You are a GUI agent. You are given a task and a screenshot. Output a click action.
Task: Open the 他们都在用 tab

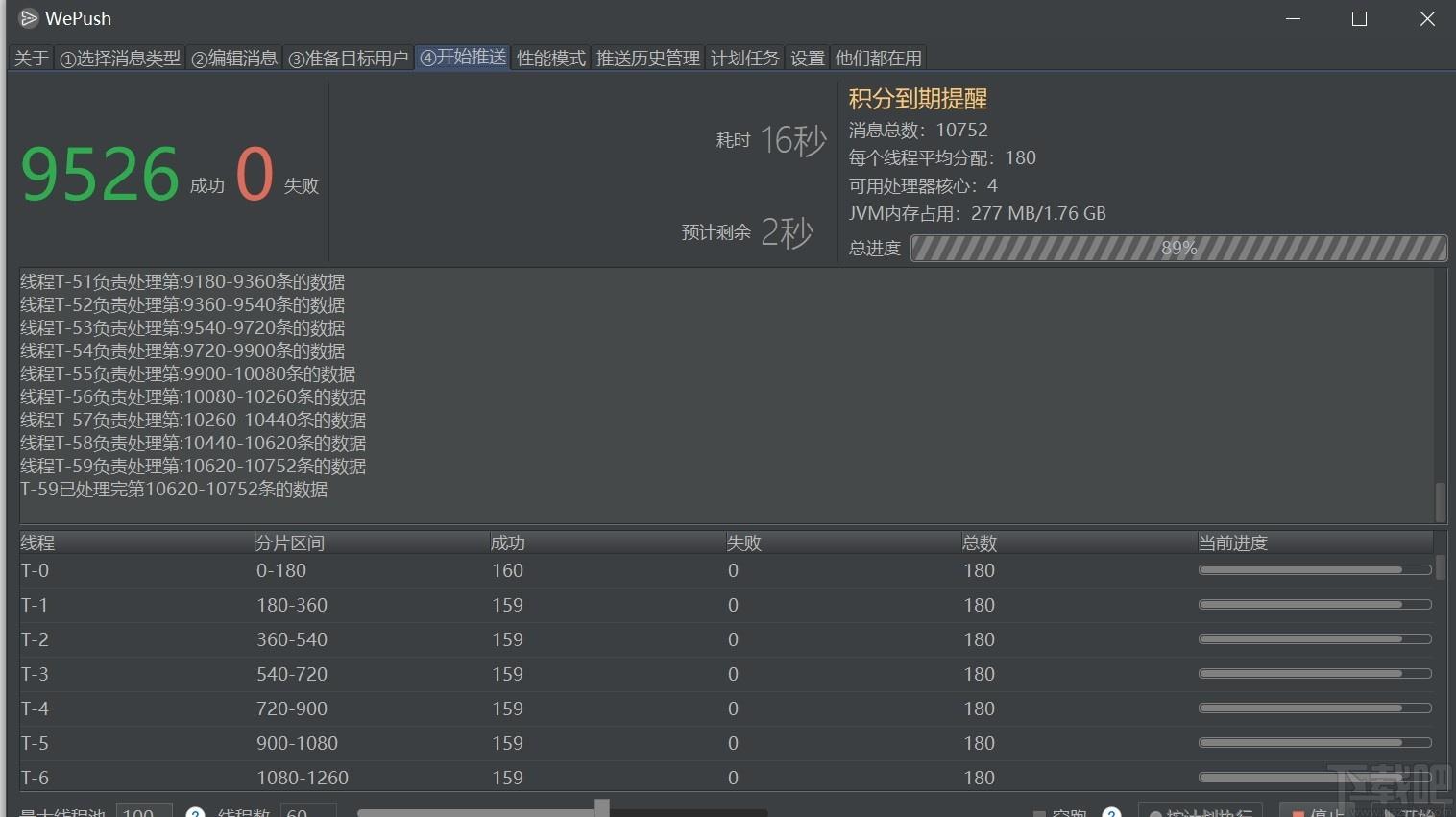(x=879, y=59)
